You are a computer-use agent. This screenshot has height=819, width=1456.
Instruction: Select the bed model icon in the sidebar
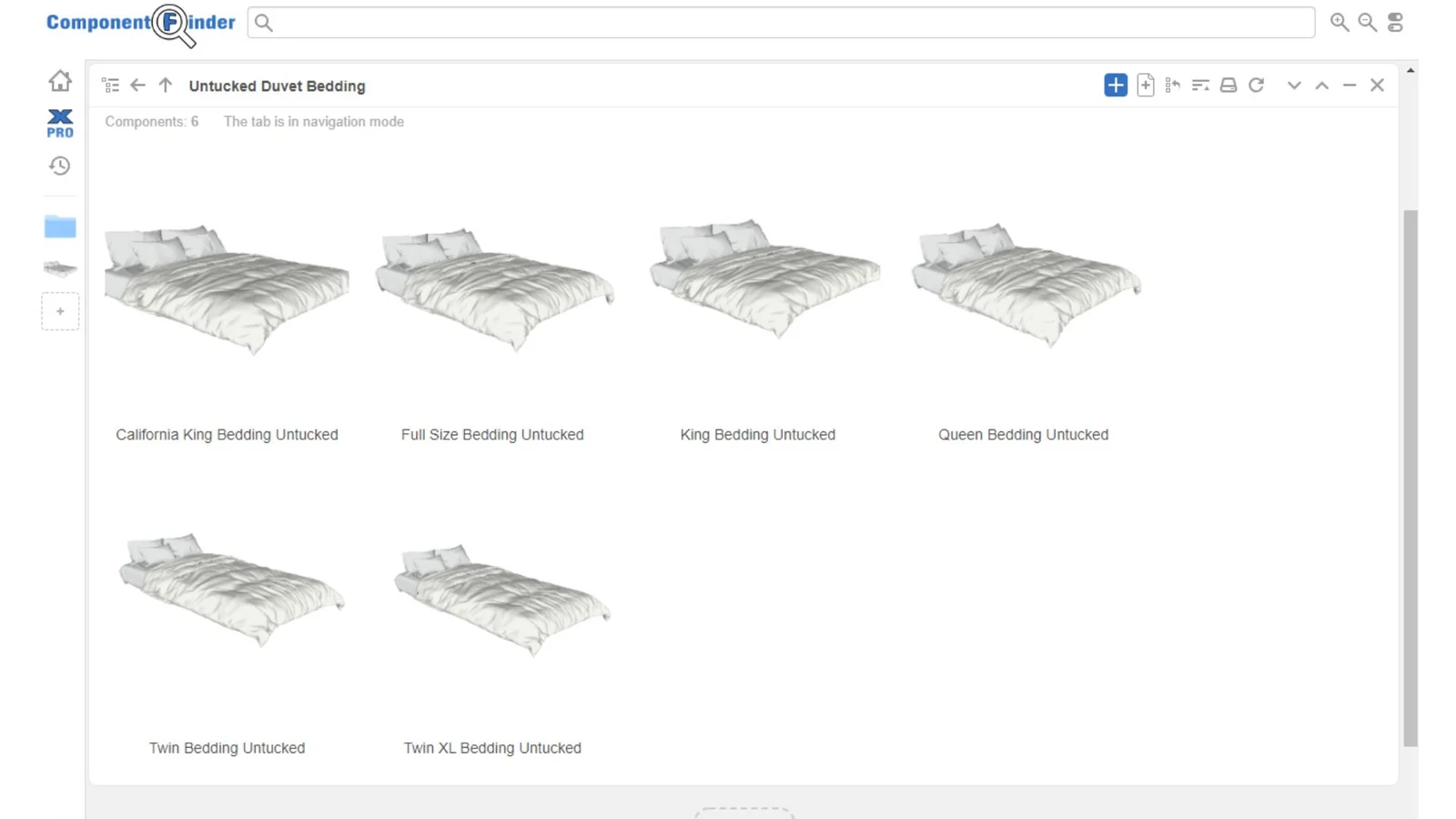59,269
